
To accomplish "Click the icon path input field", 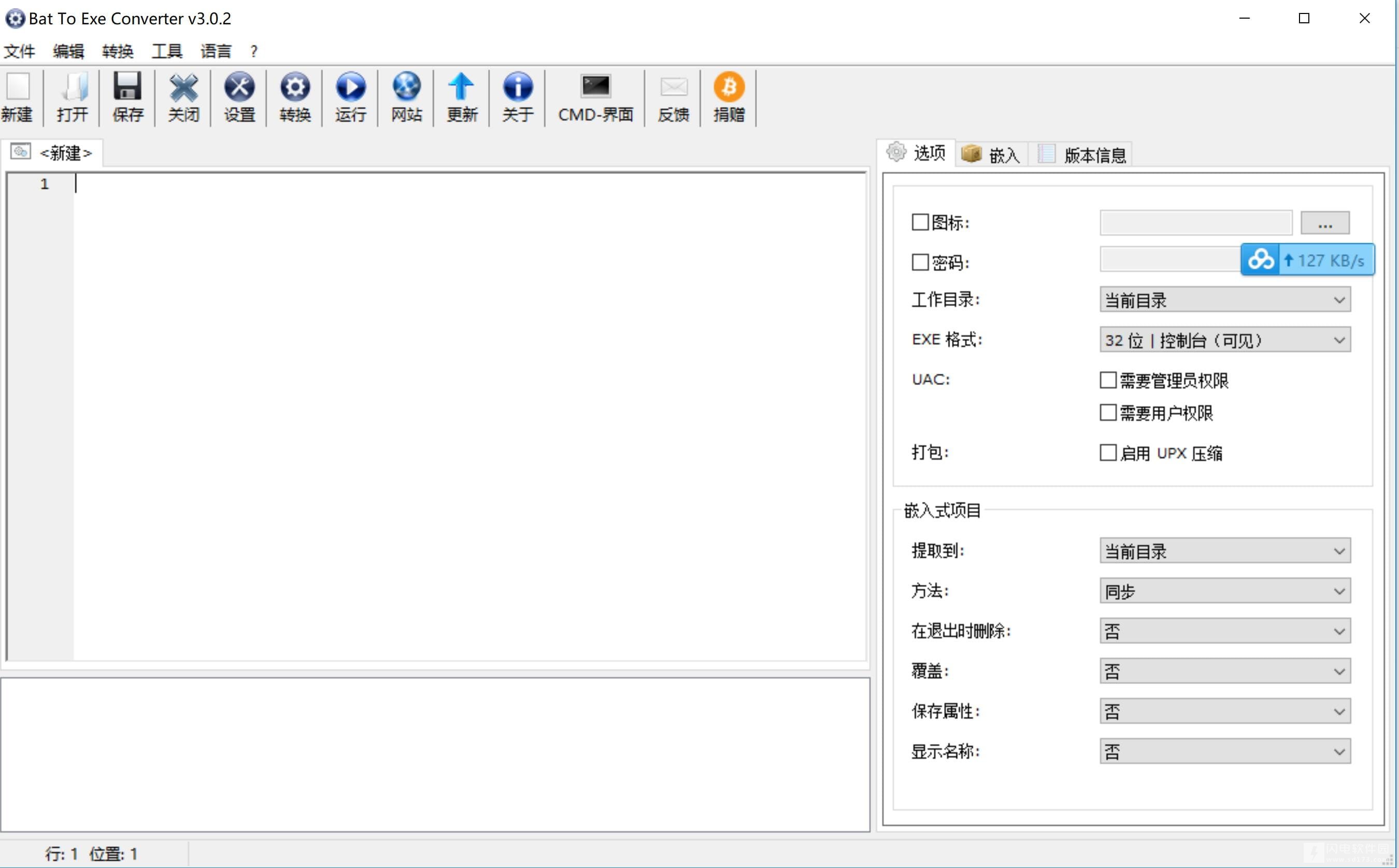I will [x=1196, y=223].
